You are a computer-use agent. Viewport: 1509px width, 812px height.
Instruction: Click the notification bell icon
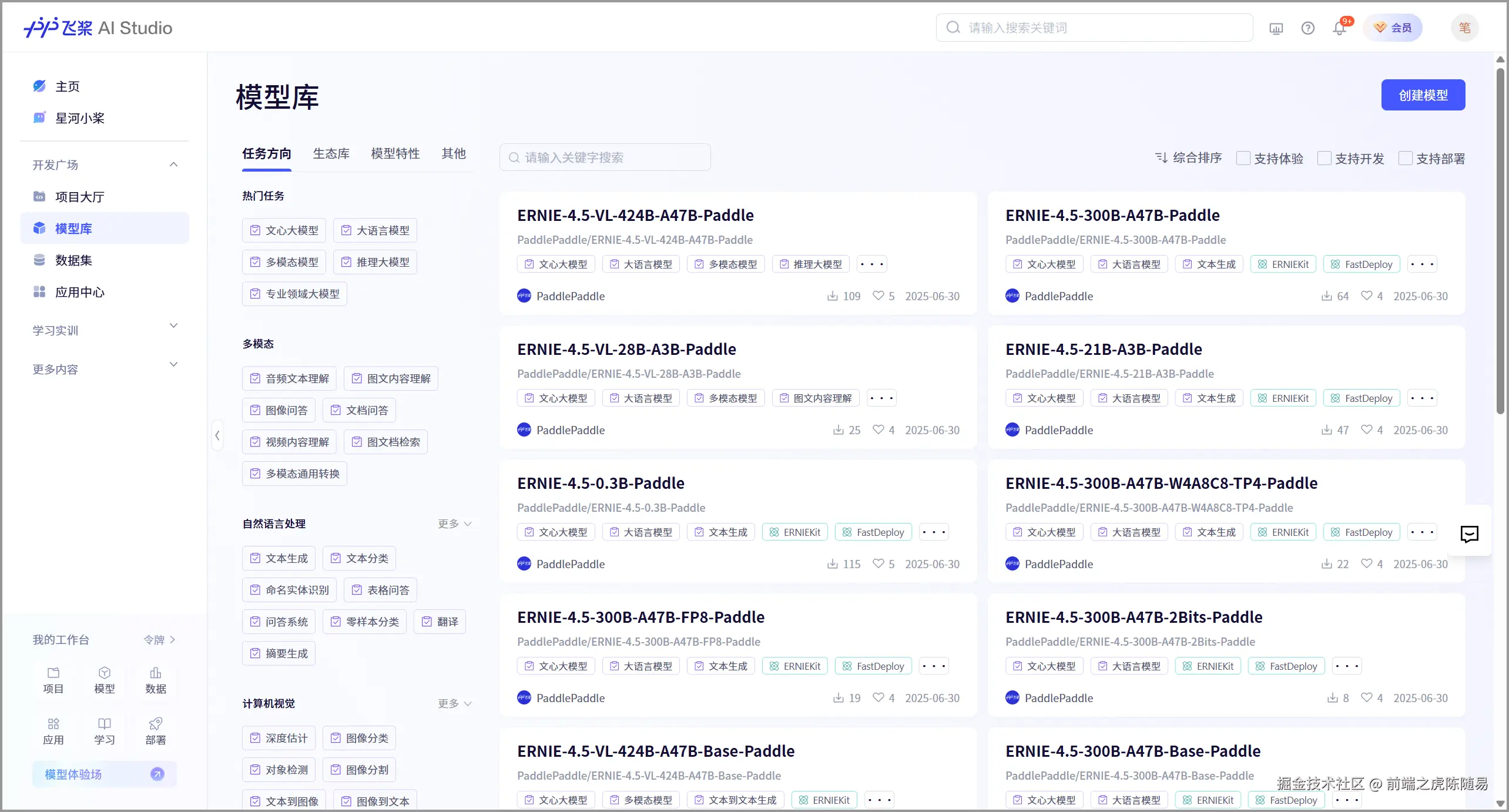1339,28
